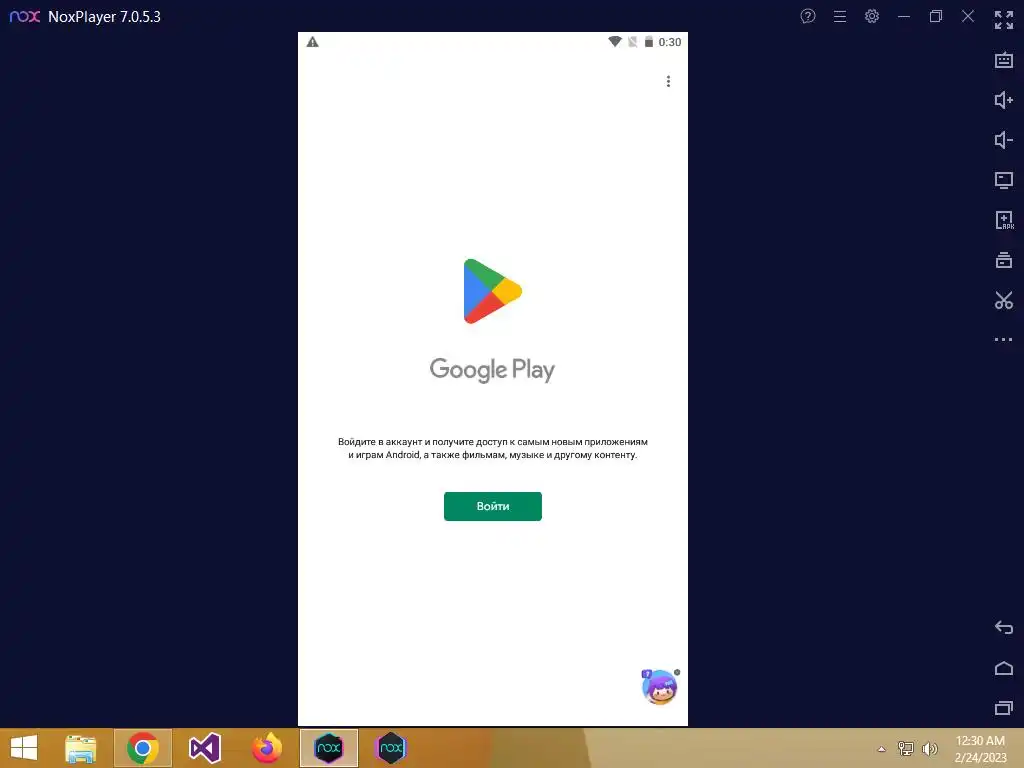The image size is (1024, 768).
Task: Open the keyboard mapping tool in sidebar
Action: (x=1004, y=61)
